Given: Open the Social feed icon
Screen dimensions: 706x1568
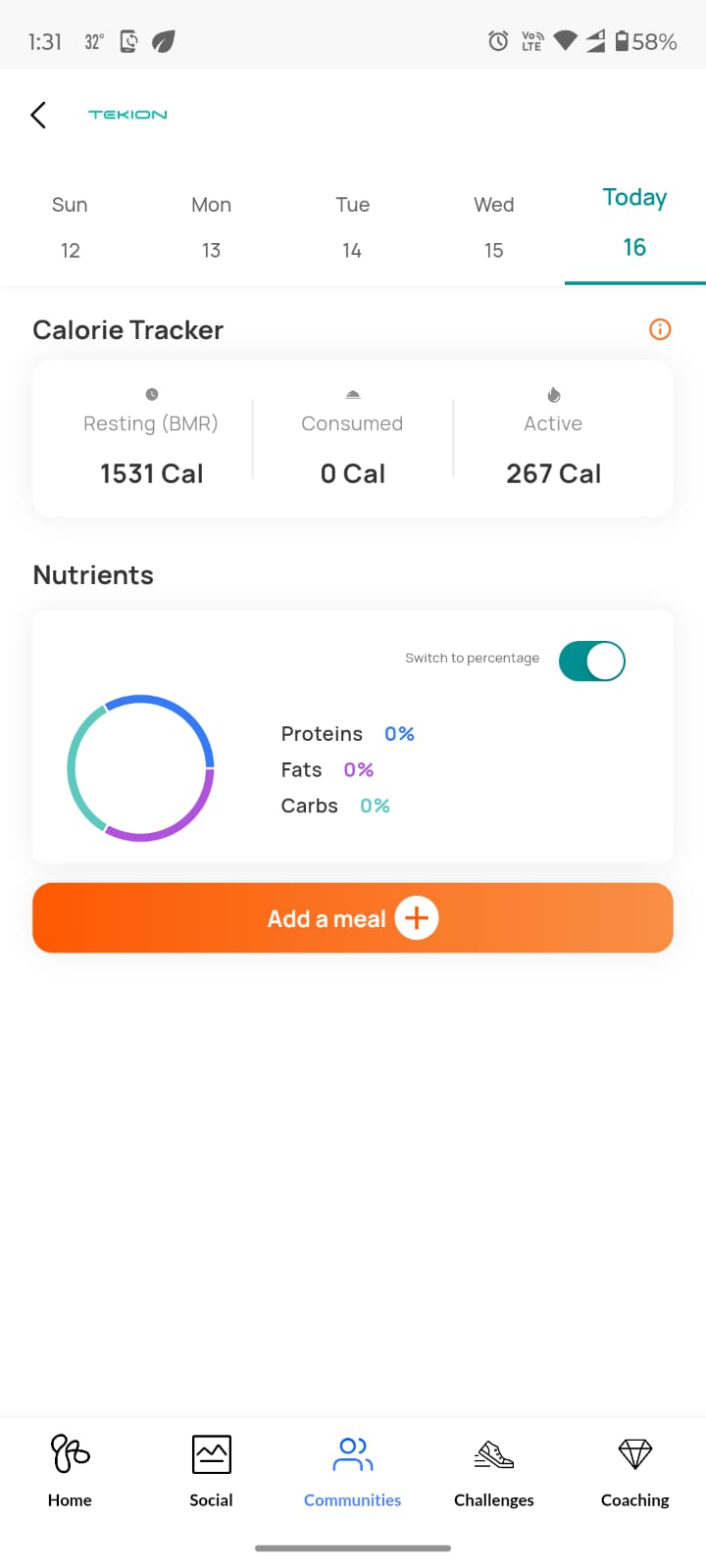Looking at the screenshot, I should 211,1454.
